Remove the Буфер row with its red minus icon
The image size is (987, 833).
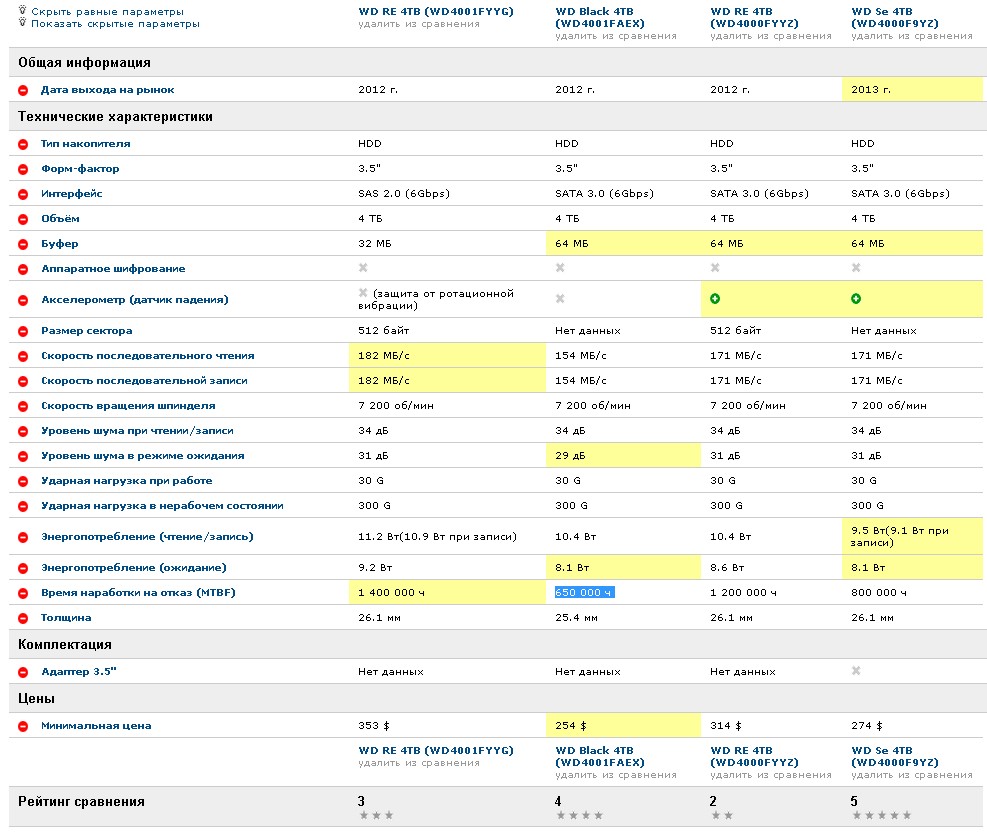[23, 244]
